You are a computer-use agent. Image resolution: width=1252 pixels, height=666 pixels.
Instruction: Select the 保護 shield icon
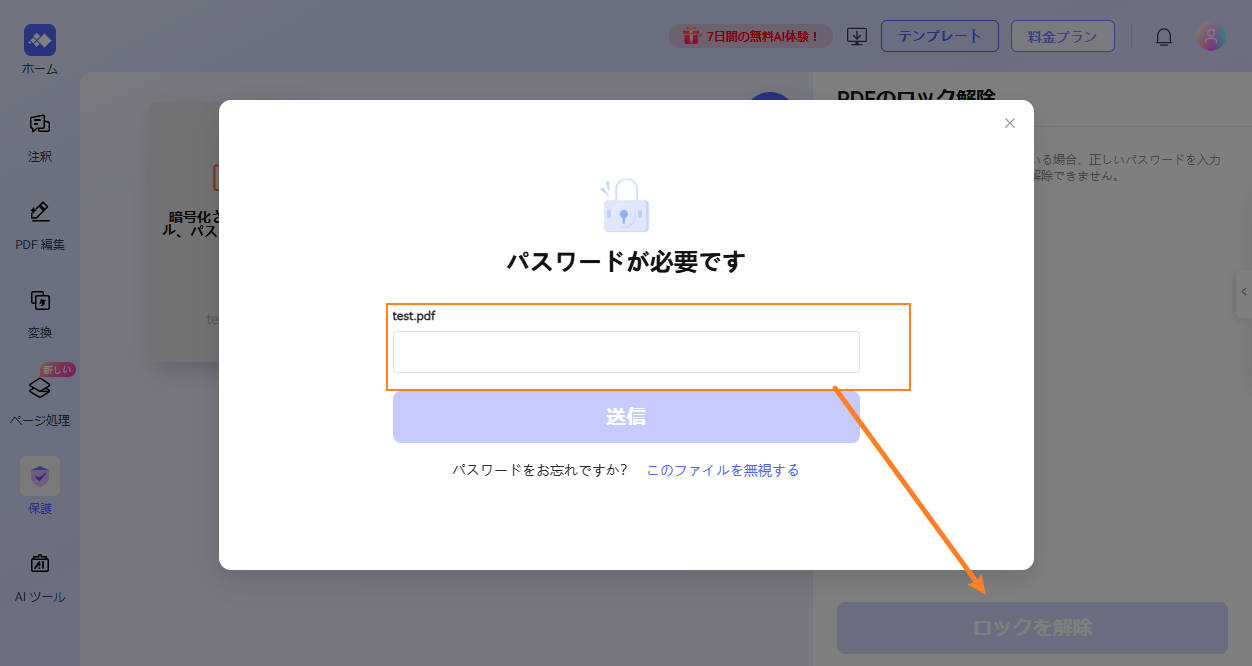40,476
